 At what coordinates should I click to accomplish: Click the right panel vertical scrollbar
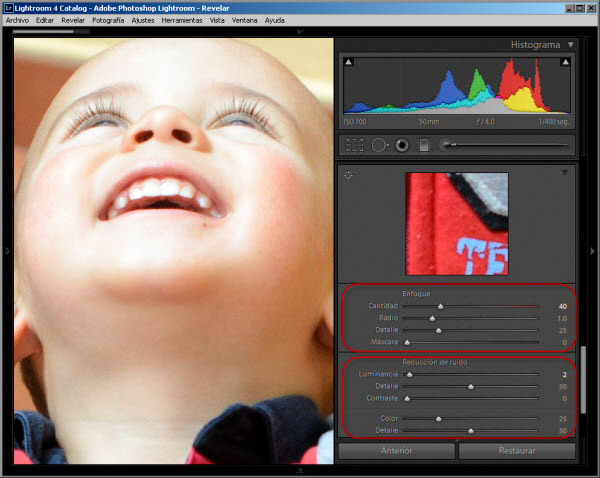pyautogui.click(x=583, y=380)
